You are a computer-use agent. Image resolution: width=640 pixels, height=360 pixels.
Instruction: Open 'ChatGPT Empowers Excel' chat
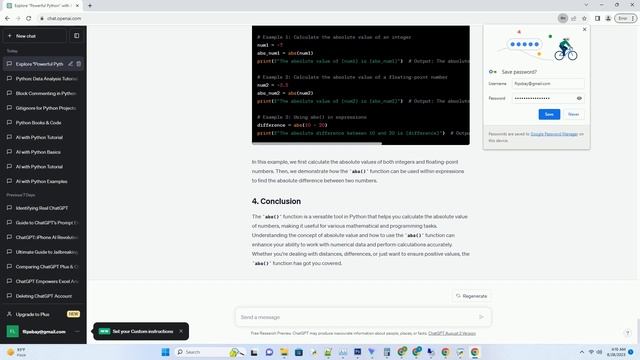43,281
